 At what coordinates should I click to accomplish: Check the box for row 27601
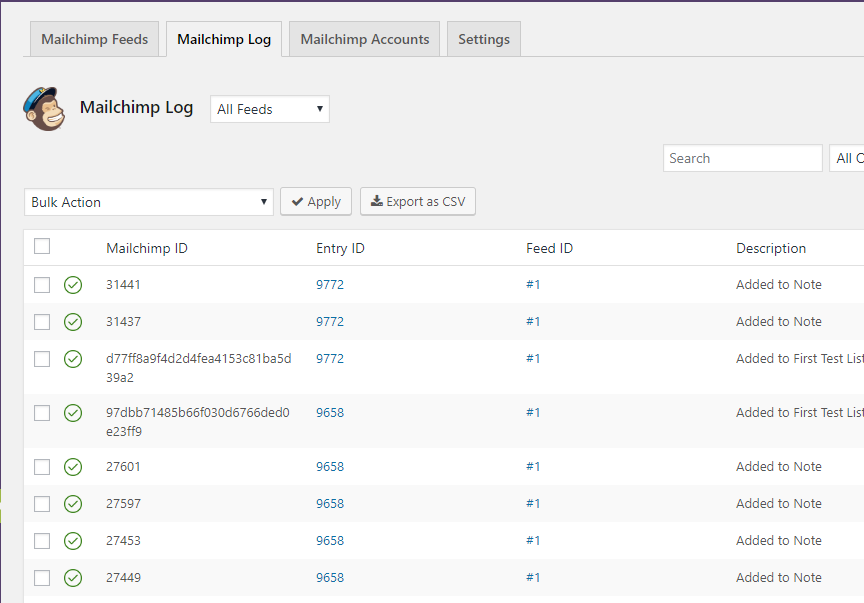click(42, 467)
